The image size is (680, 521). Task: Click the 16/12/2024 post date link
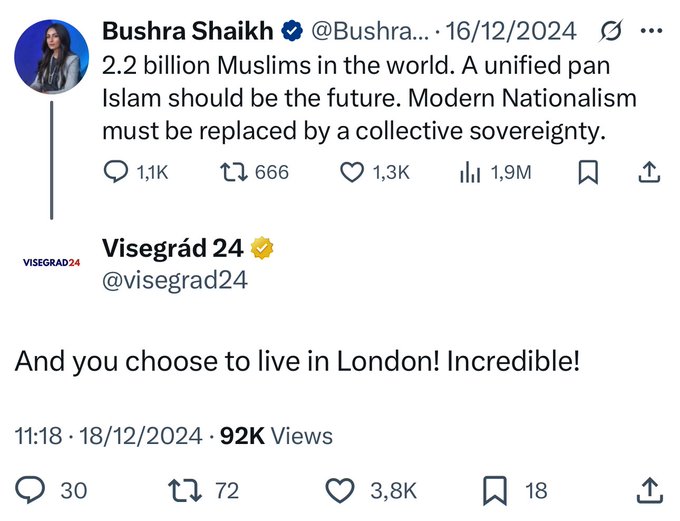tap(510, 30)
